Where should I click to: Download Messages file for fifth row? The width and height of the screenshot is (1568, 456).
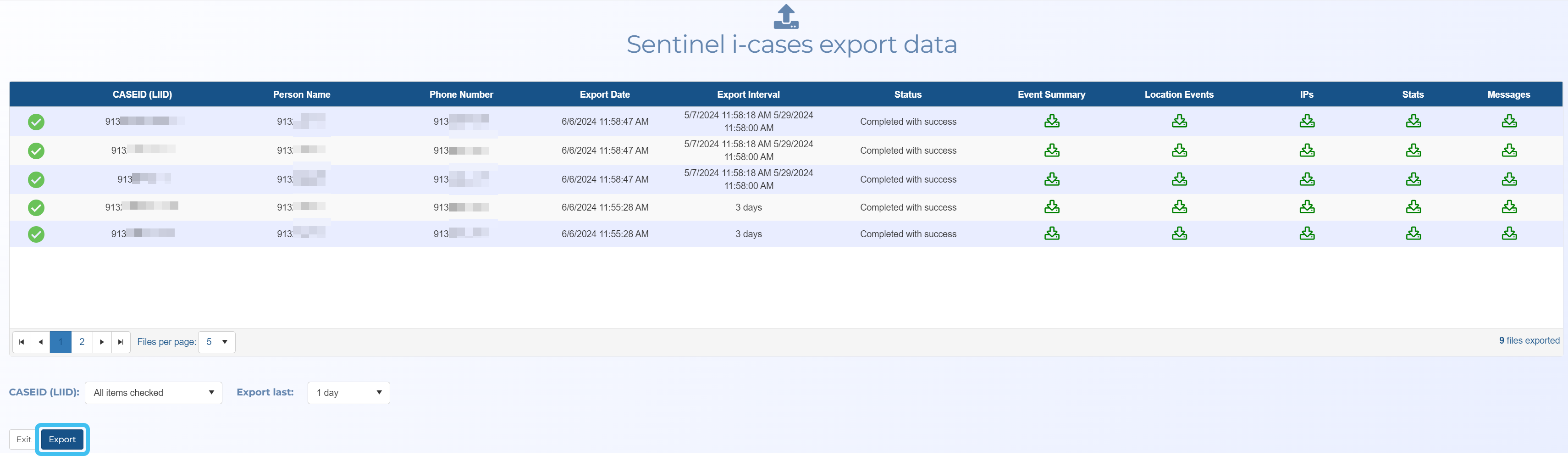pos(1508,234)
